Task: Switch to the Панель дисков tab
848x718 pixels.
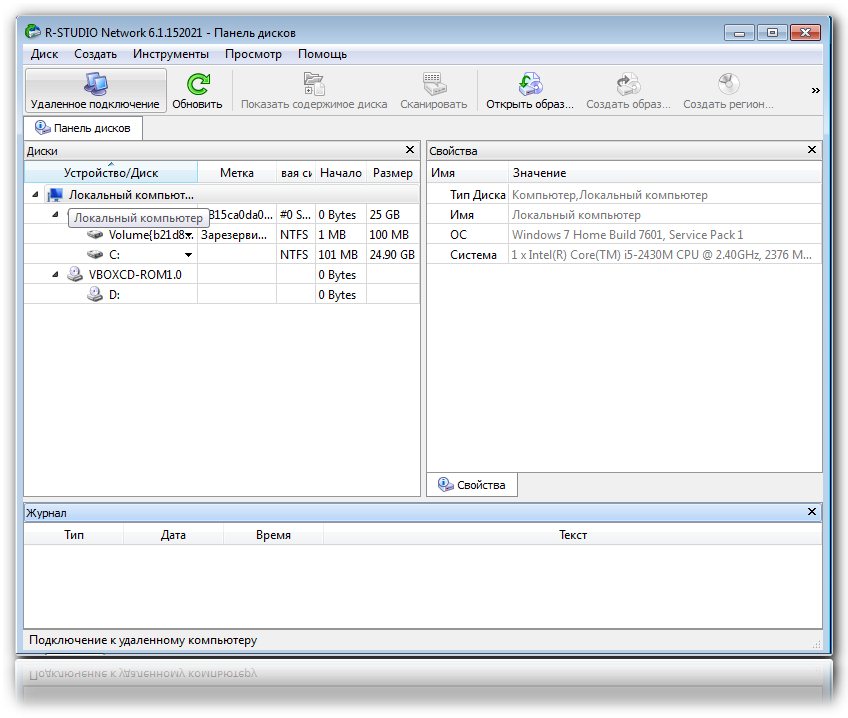Action: pos(85,128)
